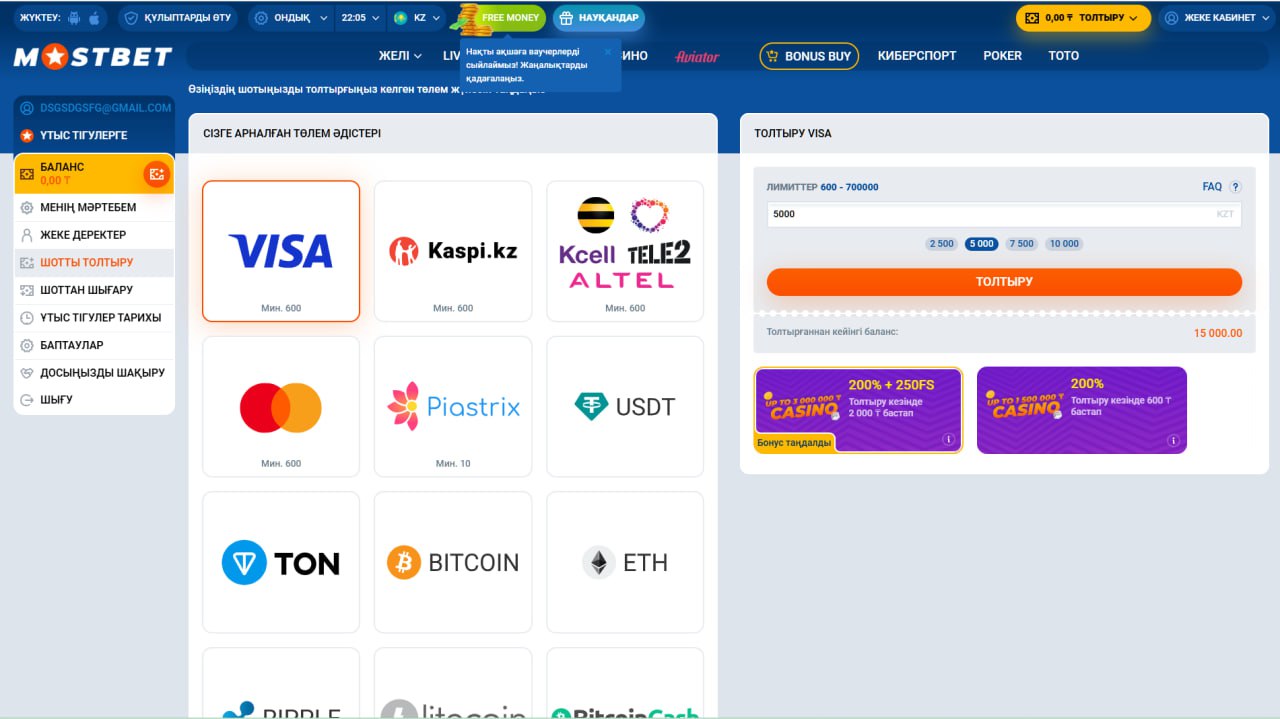The height and width of the screenshot is (719, 1280).
Task: Click the deposit amount input field
Action: click(x=1004, y=214)
